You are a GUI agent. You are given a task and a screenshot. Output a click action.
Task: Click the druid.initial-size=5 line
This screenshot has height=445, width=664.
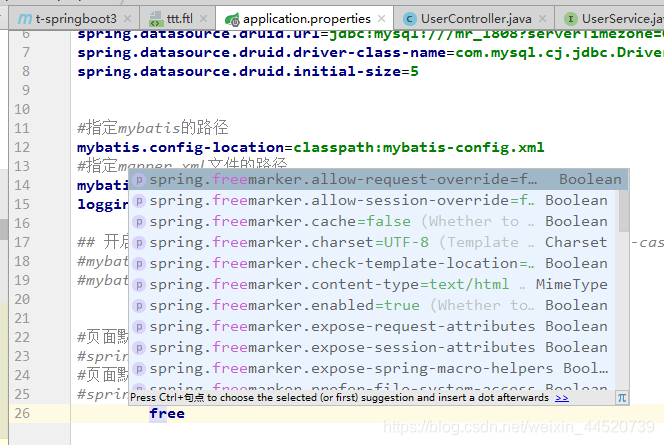click(x=248, y=71)
